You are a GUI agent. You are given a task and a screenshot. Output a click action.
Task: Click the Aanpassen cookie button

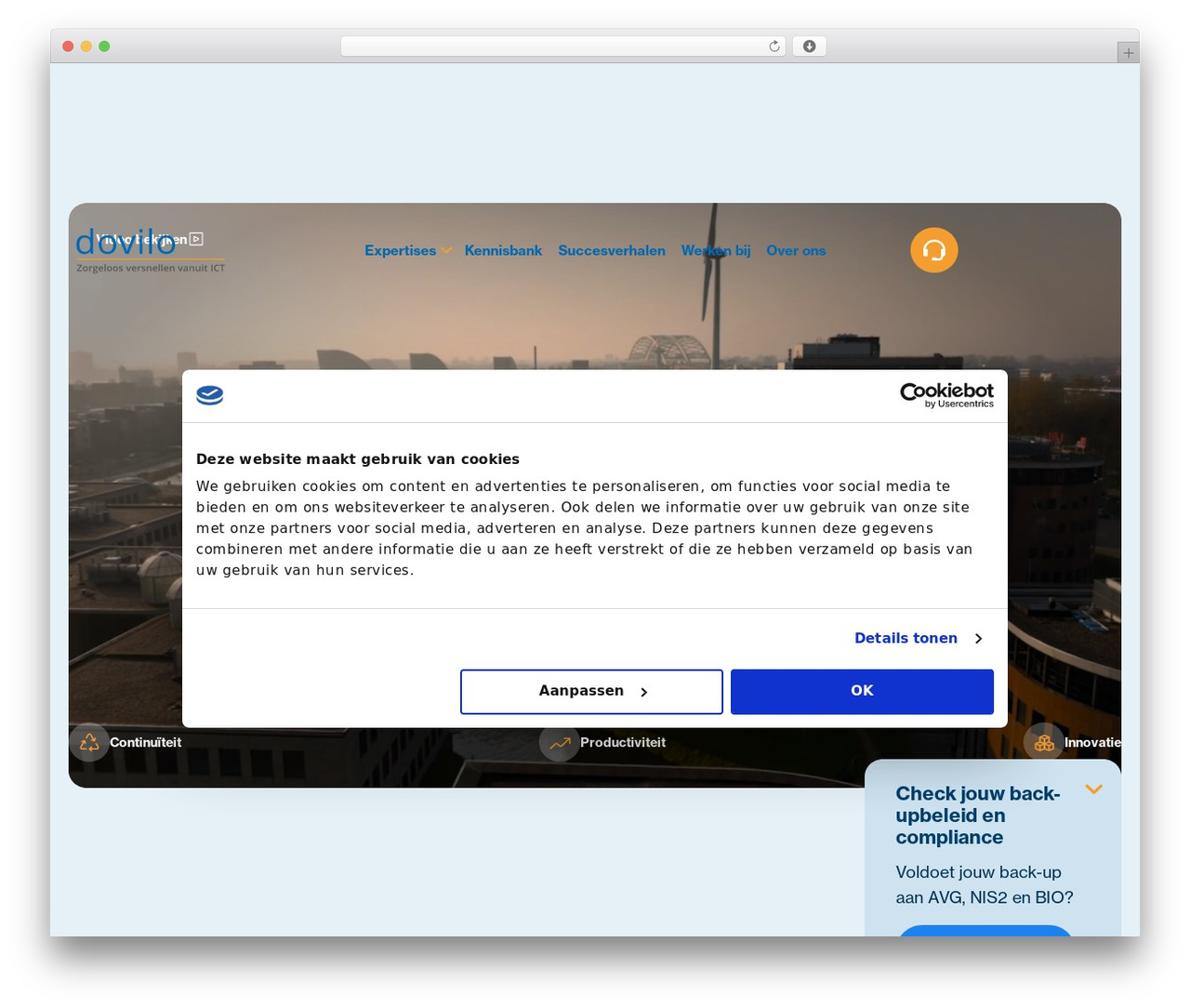click(591, 691)
